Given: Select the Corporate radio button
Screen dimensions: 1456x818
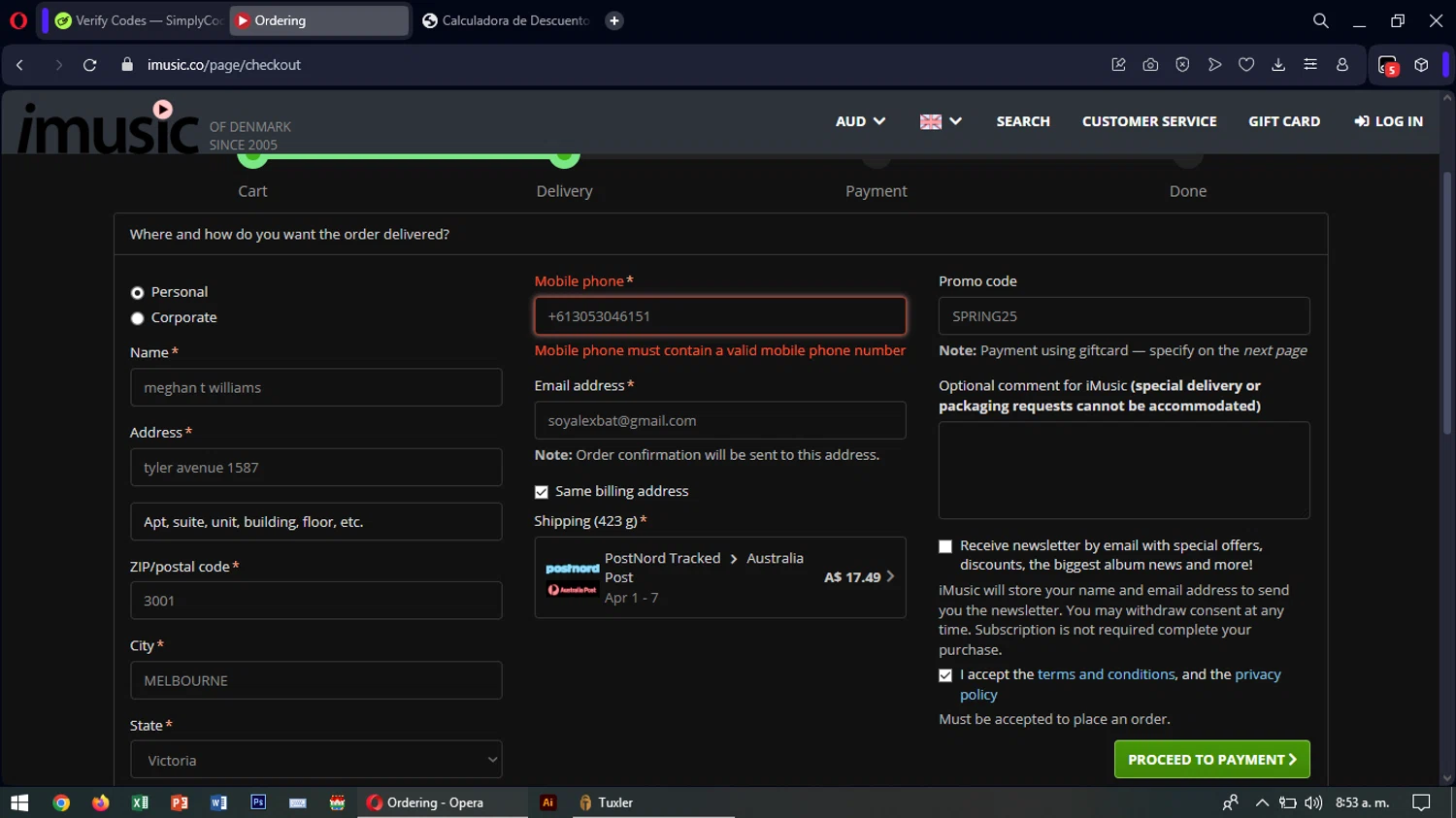Looking at the screenshot, I should (137, 318).
